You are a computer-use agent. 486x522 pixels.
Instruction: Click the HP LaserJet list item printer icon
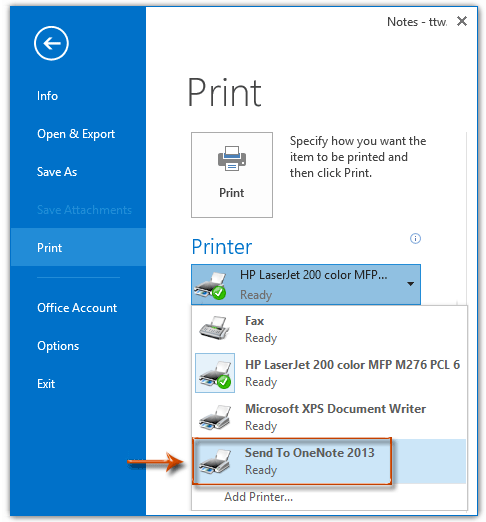coord(215,373)
